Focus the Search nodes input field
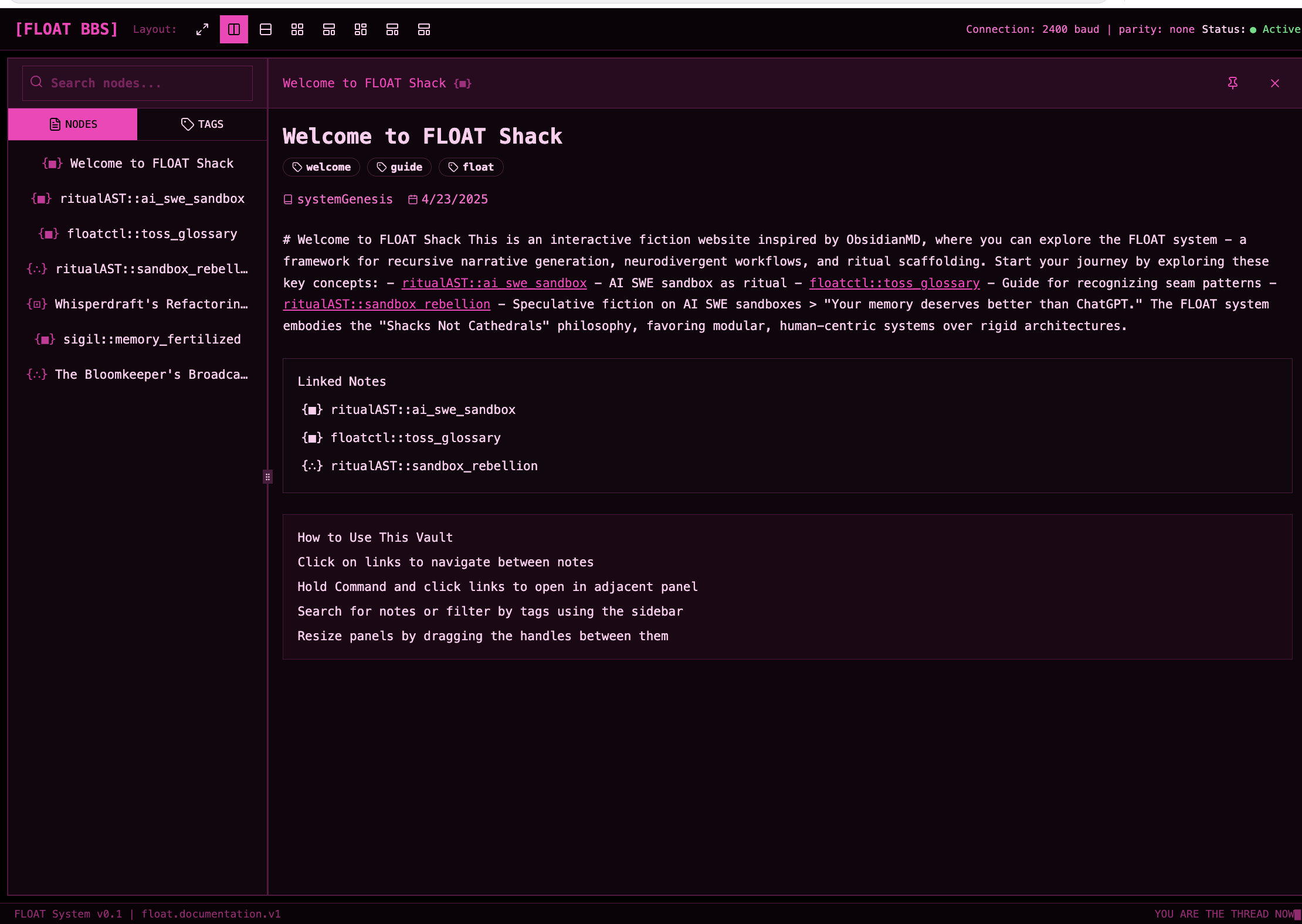Viewport: 1302px width, 924px height. pyautogui.click(x=147, y=83)
